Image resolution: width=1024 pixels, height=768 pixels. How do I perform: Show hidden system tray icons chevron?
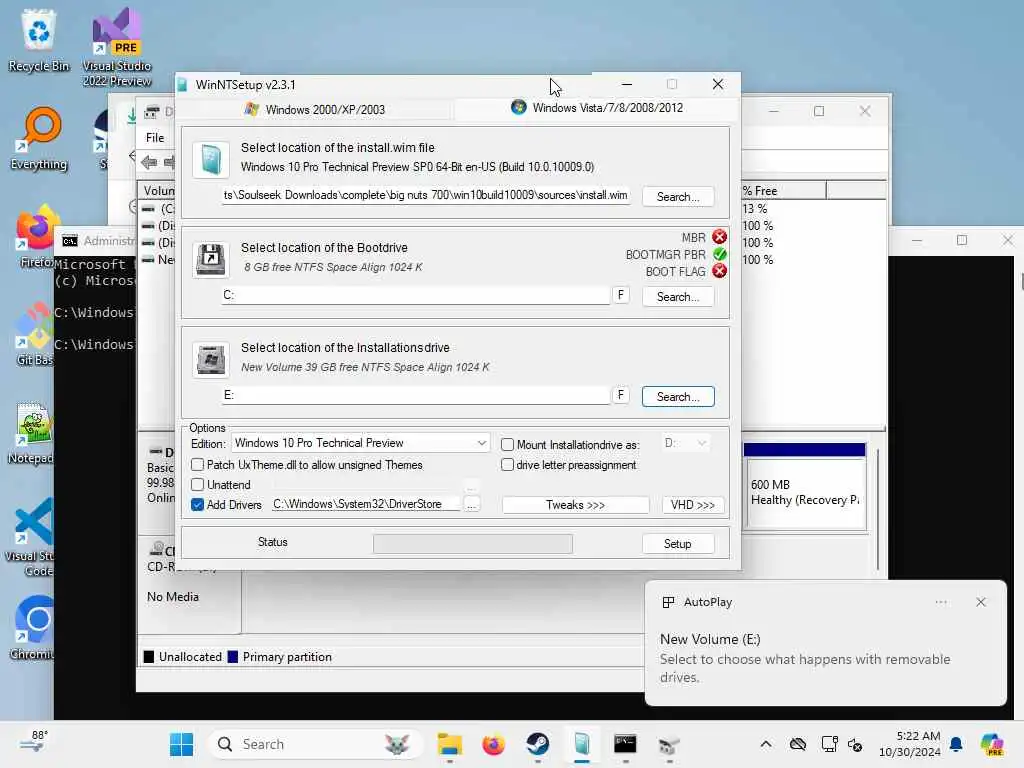(x=765, y=744)
